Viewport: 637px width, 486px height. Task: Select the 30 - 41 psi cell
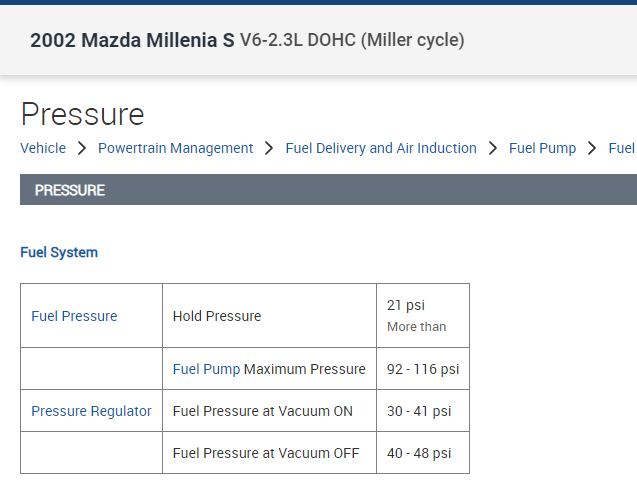point(419,411)
